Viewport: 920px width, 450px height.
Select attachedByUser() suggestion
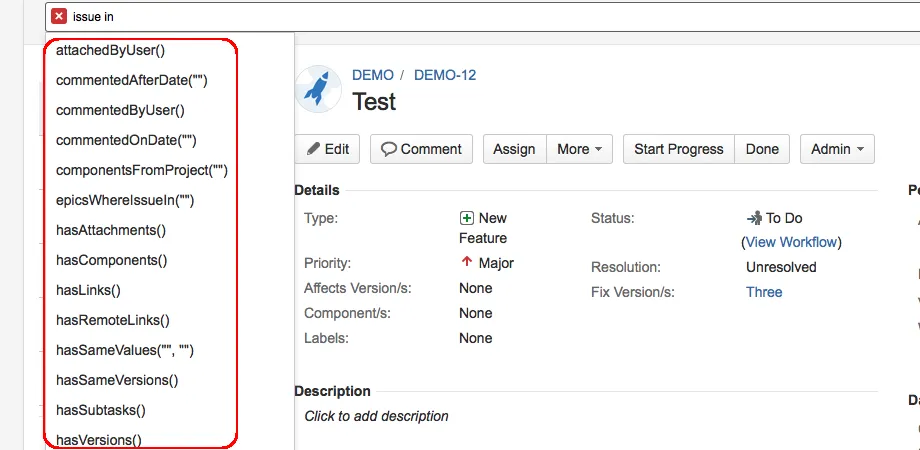click(x=110, y=50)
